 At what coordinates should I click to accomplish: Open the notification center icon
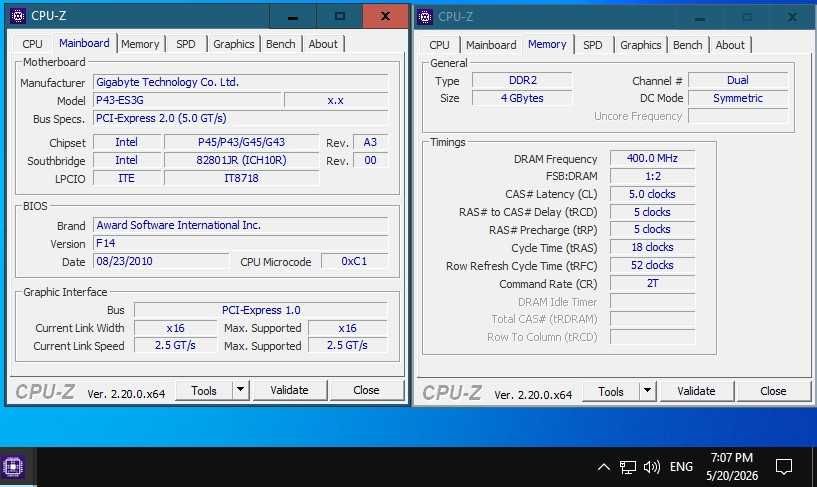(784, 467)
